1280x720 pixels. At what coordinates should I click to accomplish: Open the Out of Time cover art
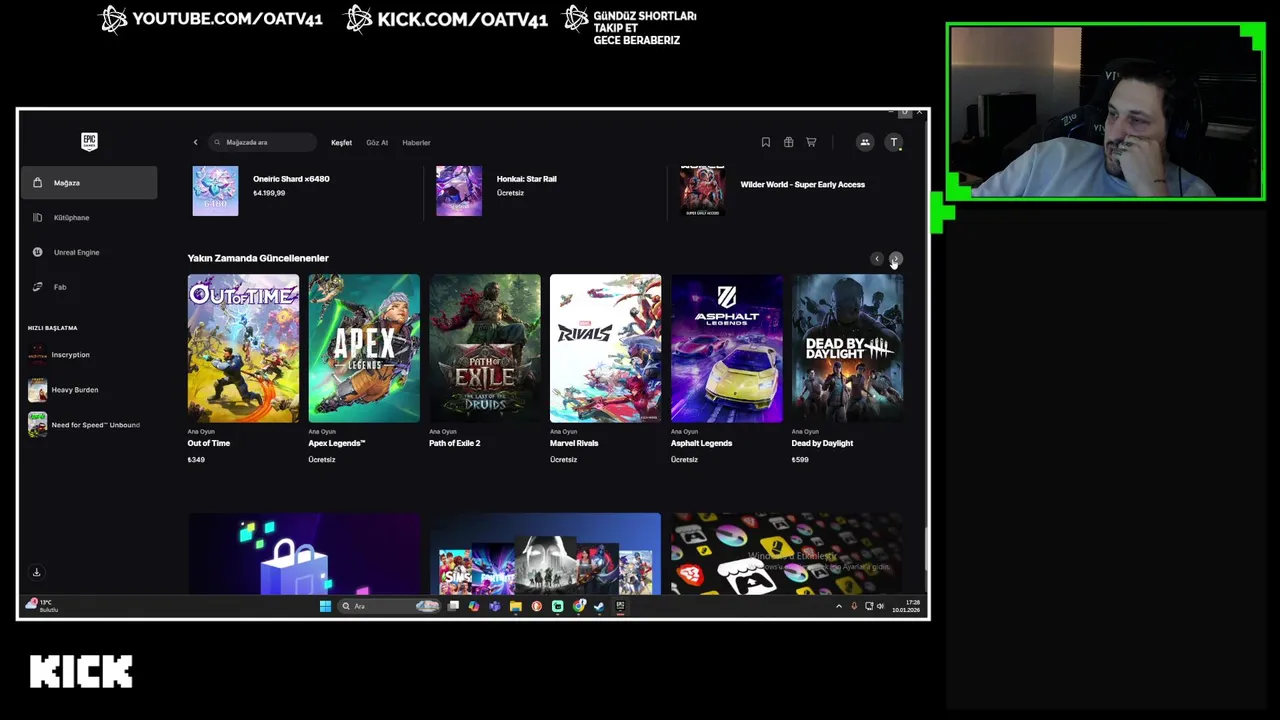[x=243, y=348]
